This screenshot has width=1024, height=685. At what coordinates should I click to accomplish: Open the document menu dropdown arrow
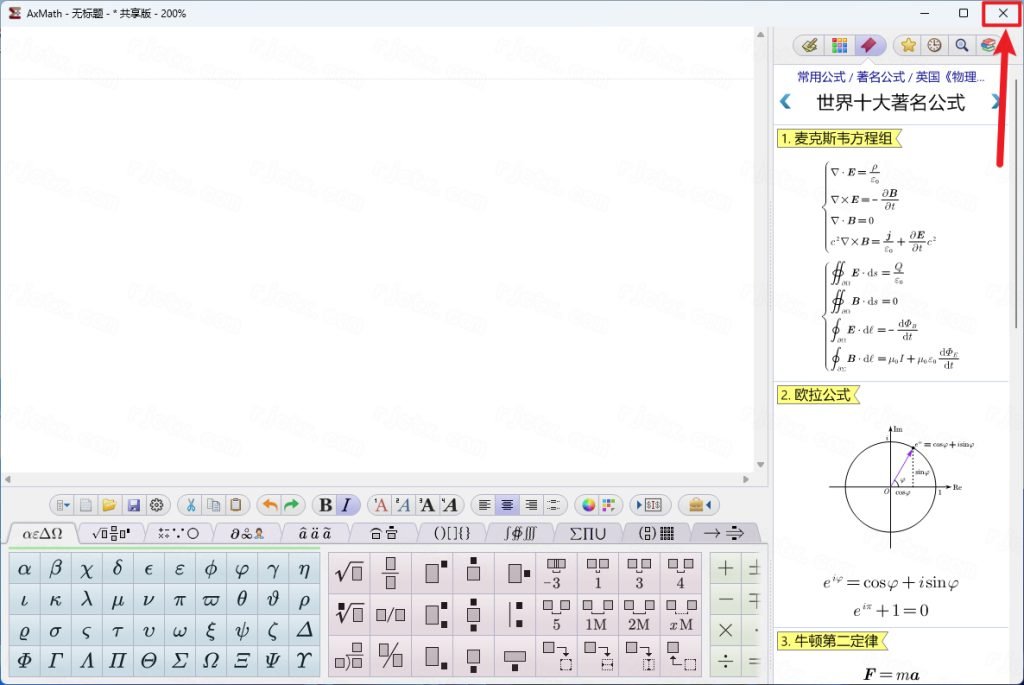coord(63,505)
